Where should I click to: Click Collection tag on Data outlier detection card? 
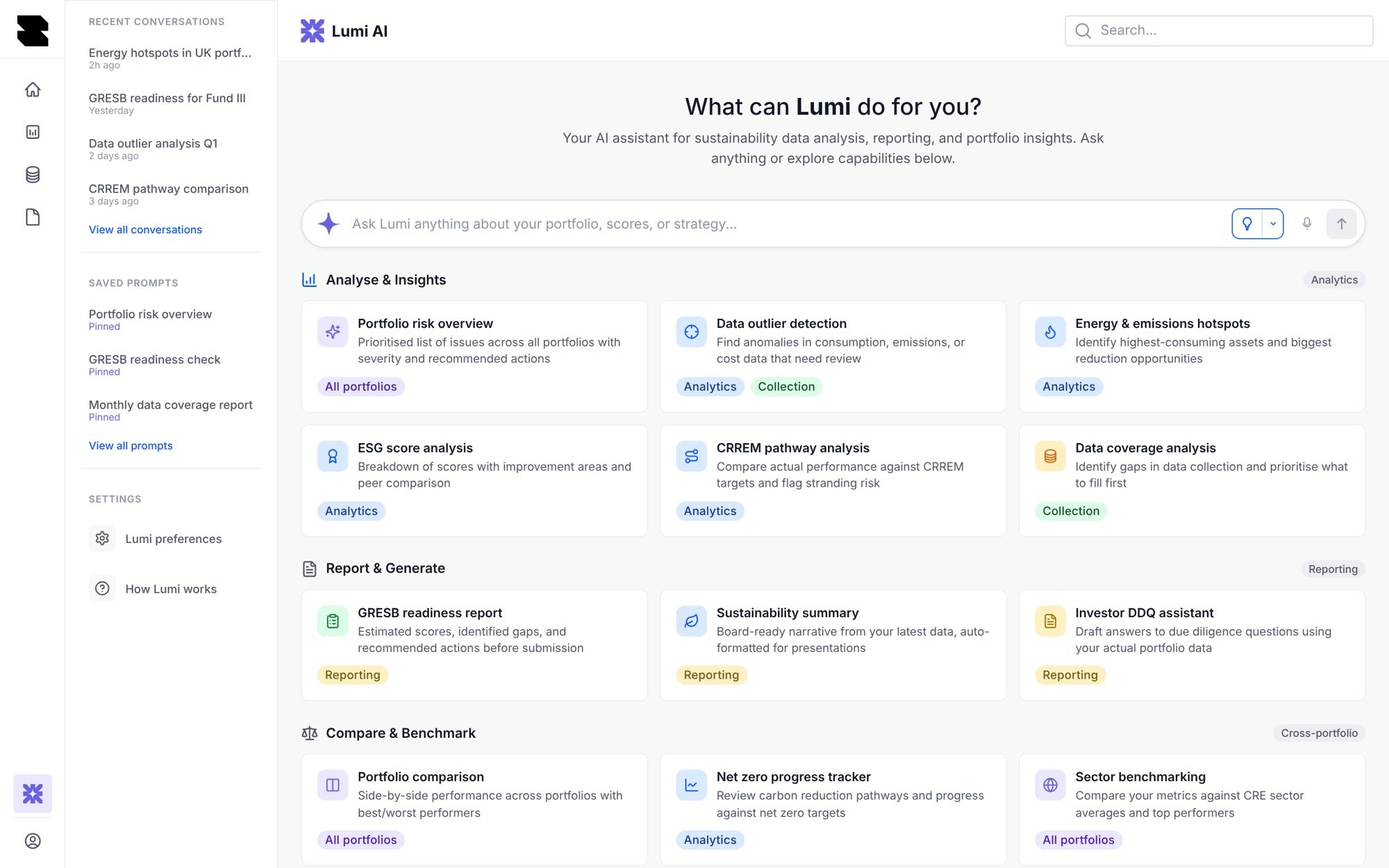click(786, 387)
